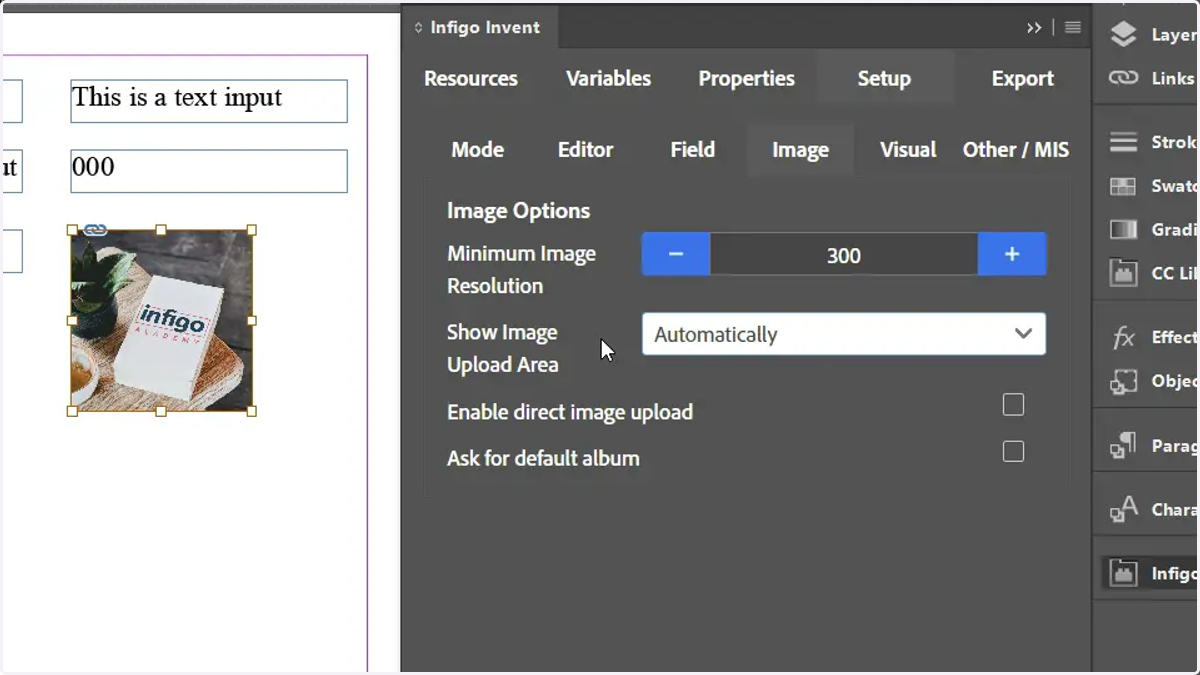Open the Field sub-tab
Image resolution: width=1200 pixels, height=675 pixels.
point(692,150)
